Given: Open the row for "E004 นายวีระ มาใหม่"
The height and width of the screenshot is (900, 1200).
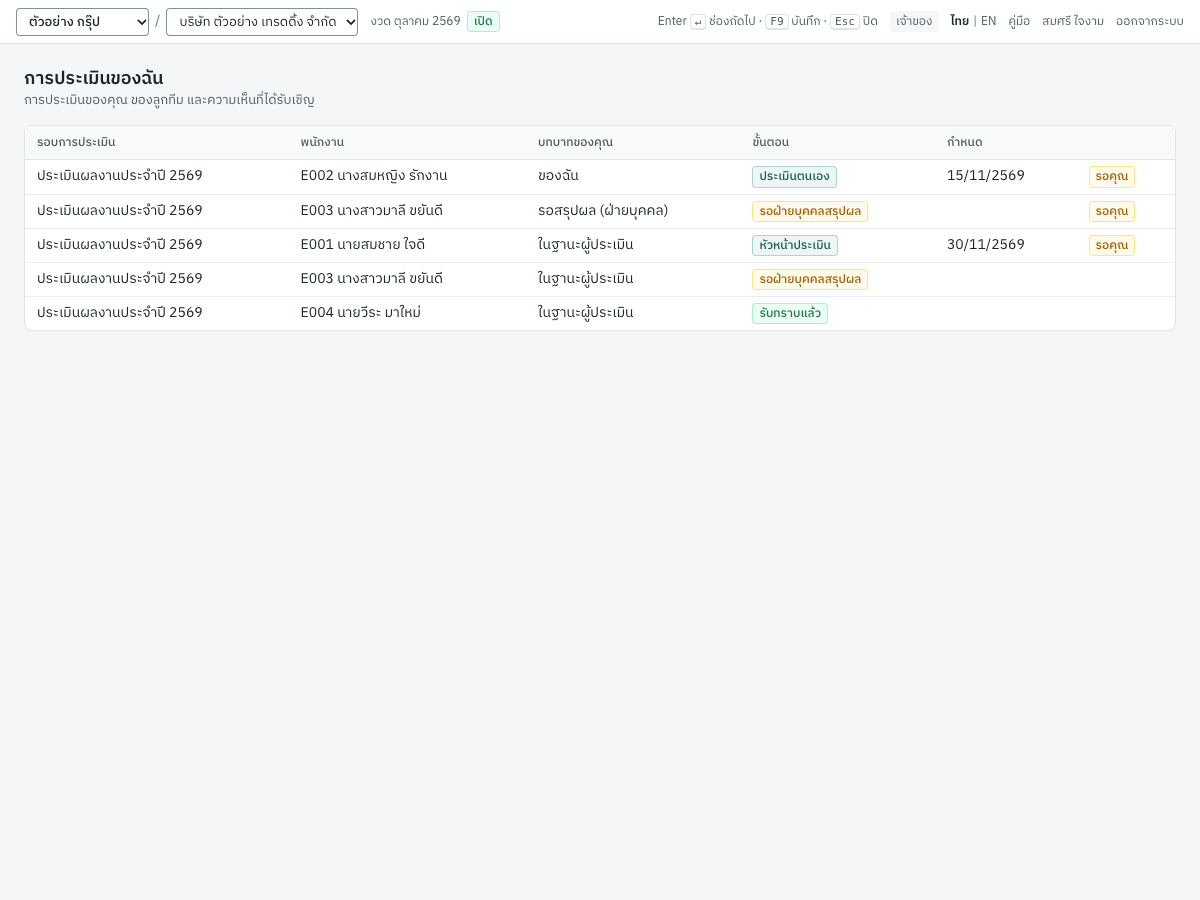Looking at the screenshot, I should (600, 313).
